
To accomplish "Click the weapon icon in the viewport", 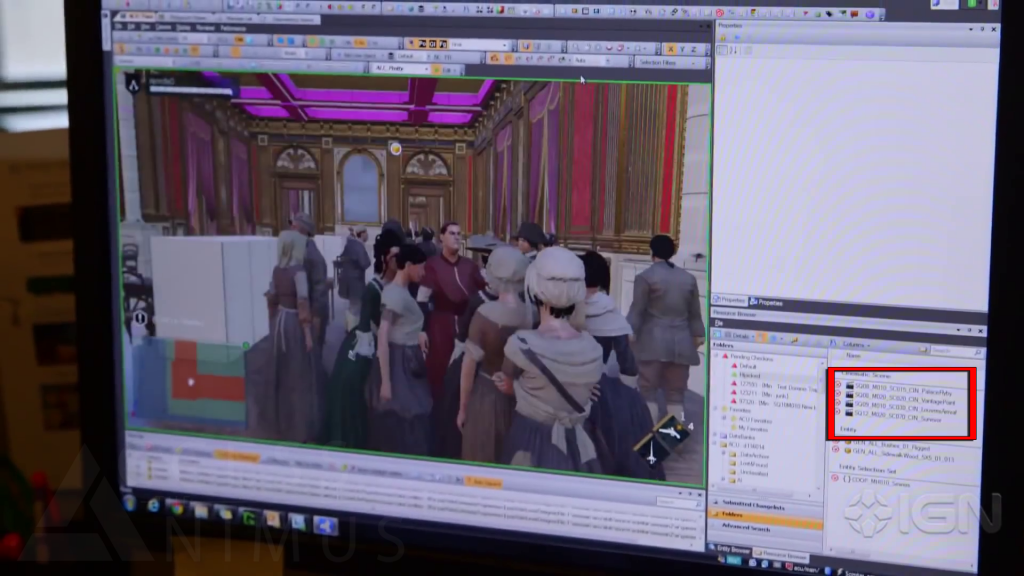I will [x=655, y=439].
